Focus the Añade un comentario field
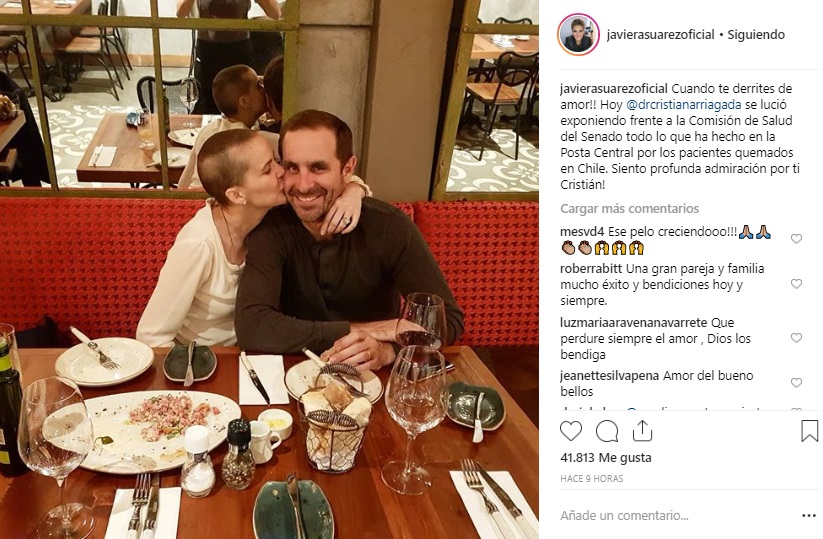This screenshot has height=539, width=823. click(x=677, y=516)
